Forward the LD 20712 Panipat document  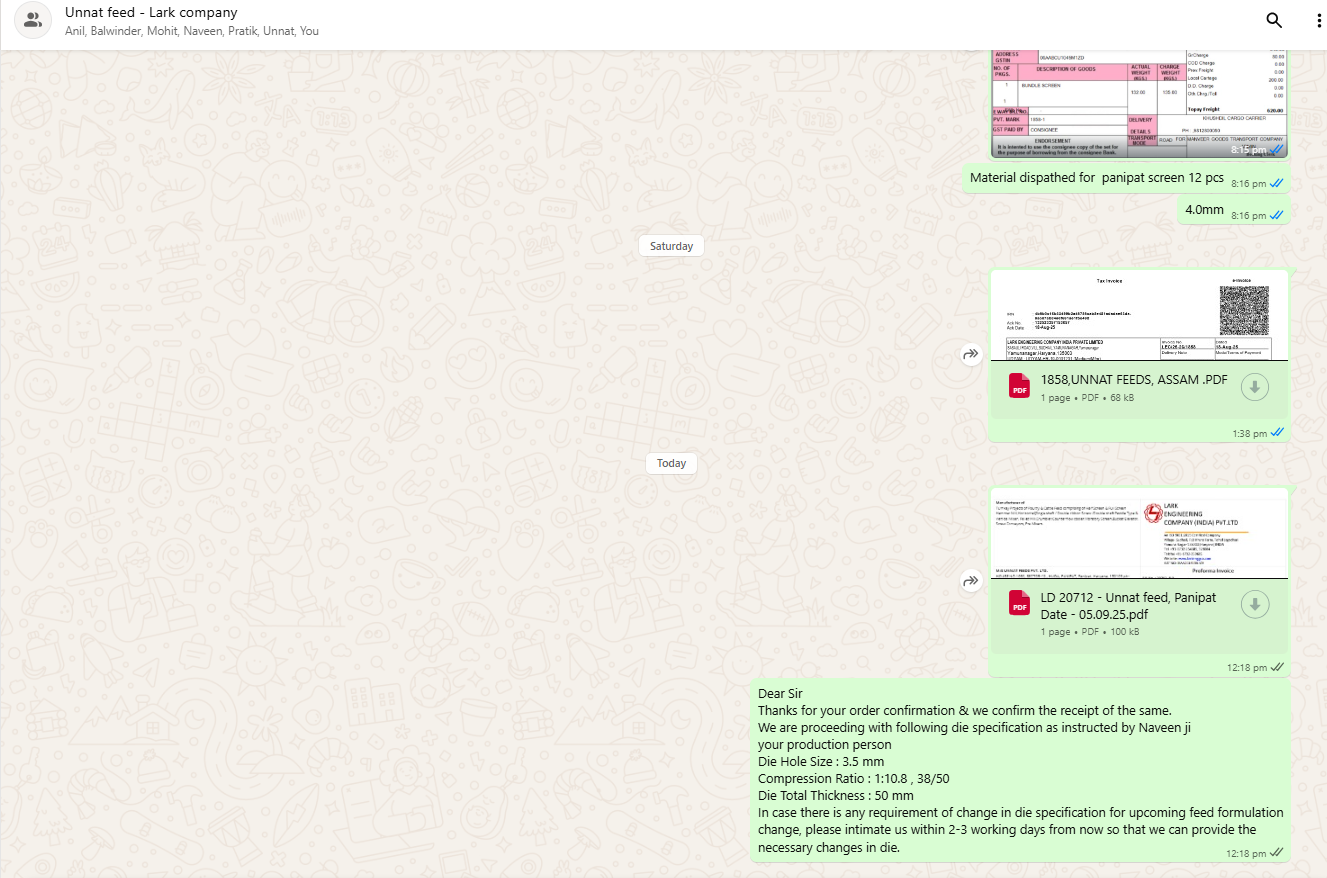pos(970,581)
